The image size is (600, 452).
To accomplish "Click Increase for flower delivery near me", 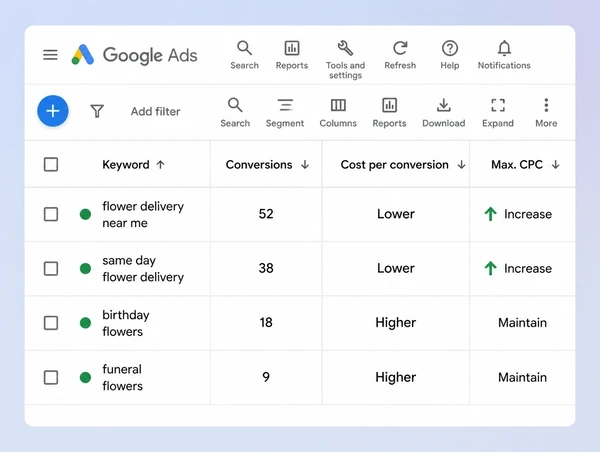I will [x=518, y=214].
